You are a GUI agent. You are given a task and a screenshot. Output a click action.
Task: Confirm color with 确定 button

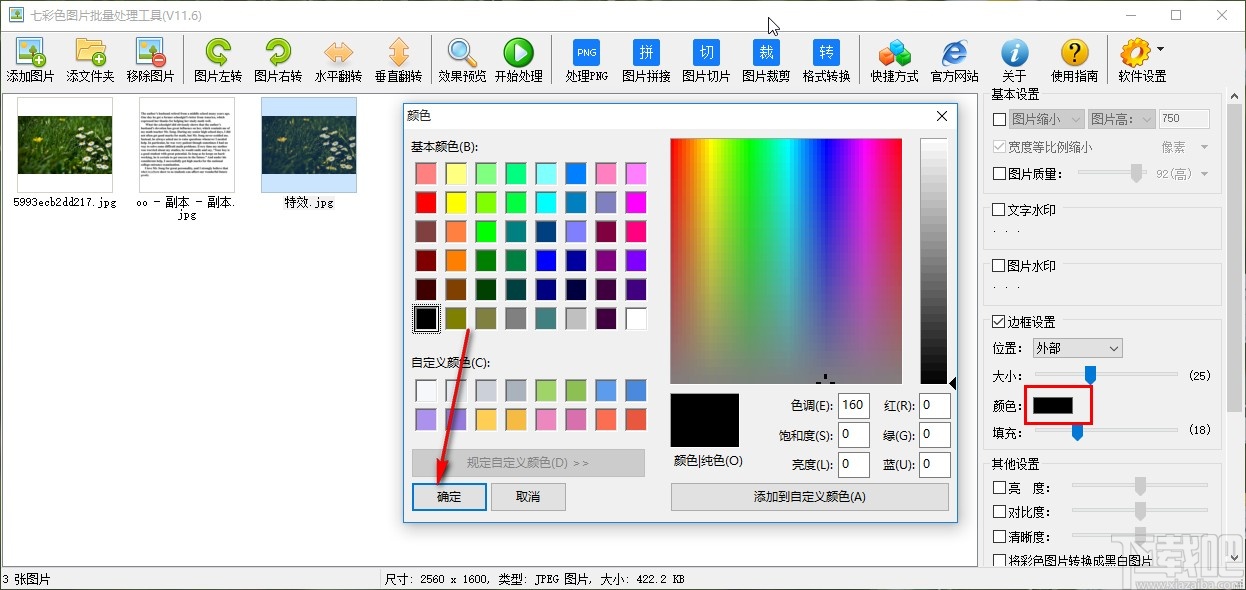click(x=449, y=497)
